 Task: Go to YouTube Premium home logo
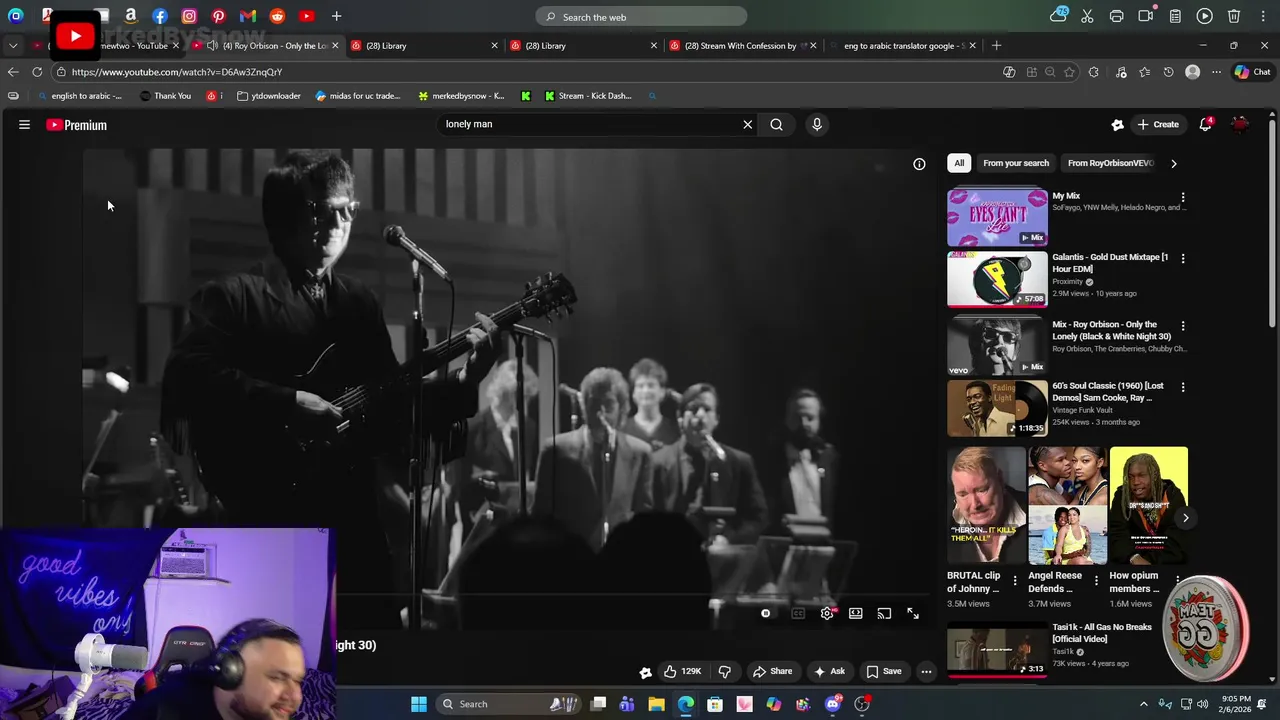tap(76, 125)
